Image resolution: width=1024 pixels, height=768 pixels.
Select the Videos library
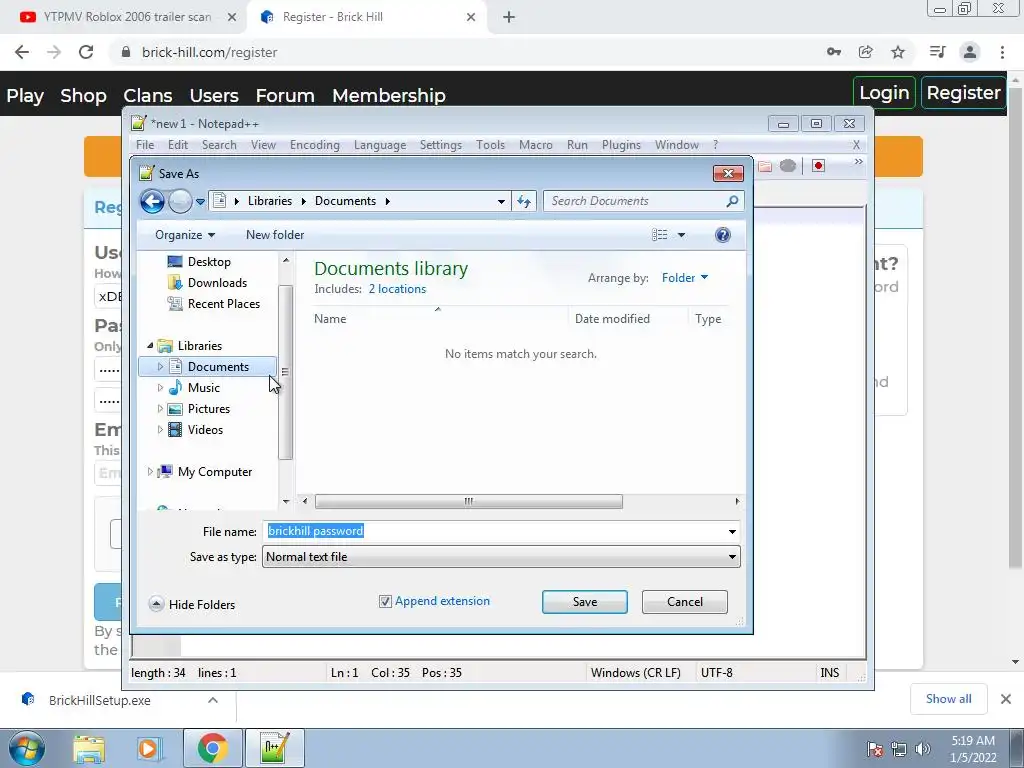click(x=196, y=430)
